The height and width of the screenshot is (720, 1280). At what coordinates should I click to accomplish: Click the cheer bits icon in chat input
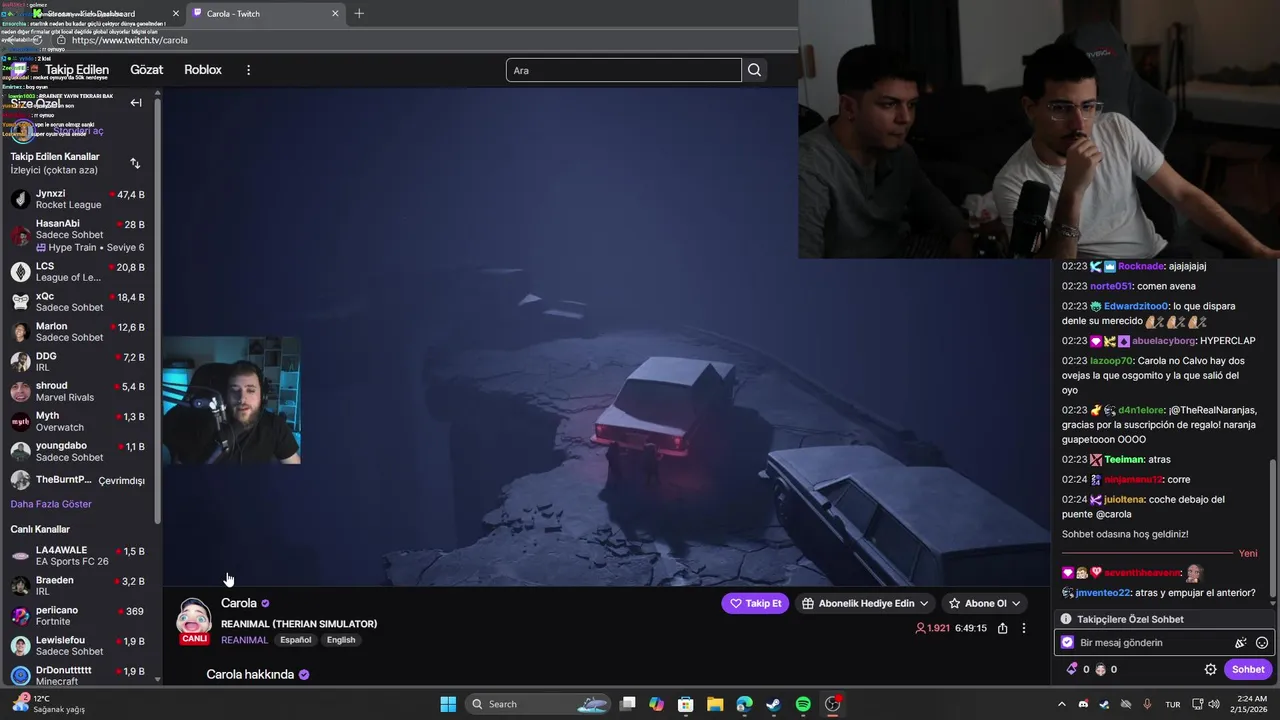(1241, 643)
